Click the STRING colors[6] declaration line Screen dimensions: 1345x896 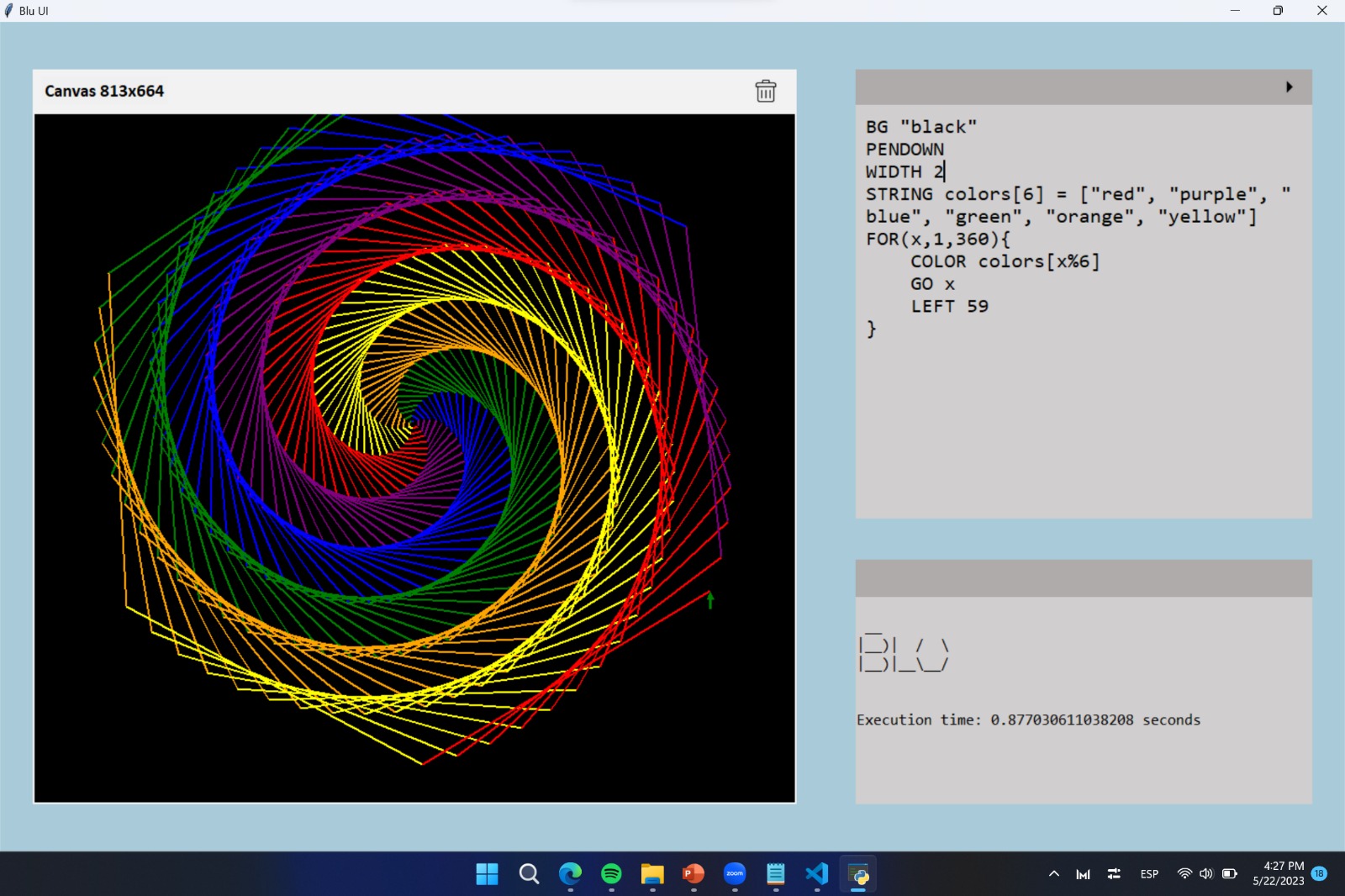1078,205
